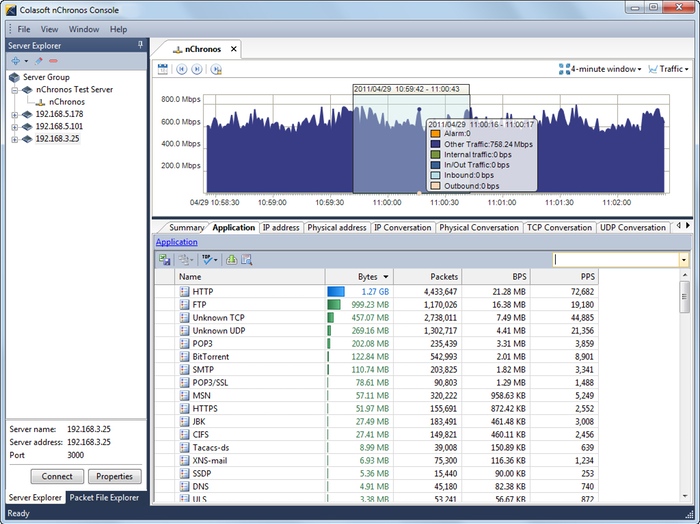Click the orange Alarm legend swatch
Image resolution: width=700 pixels, height=524 pixels.
(x=435, y=133)
